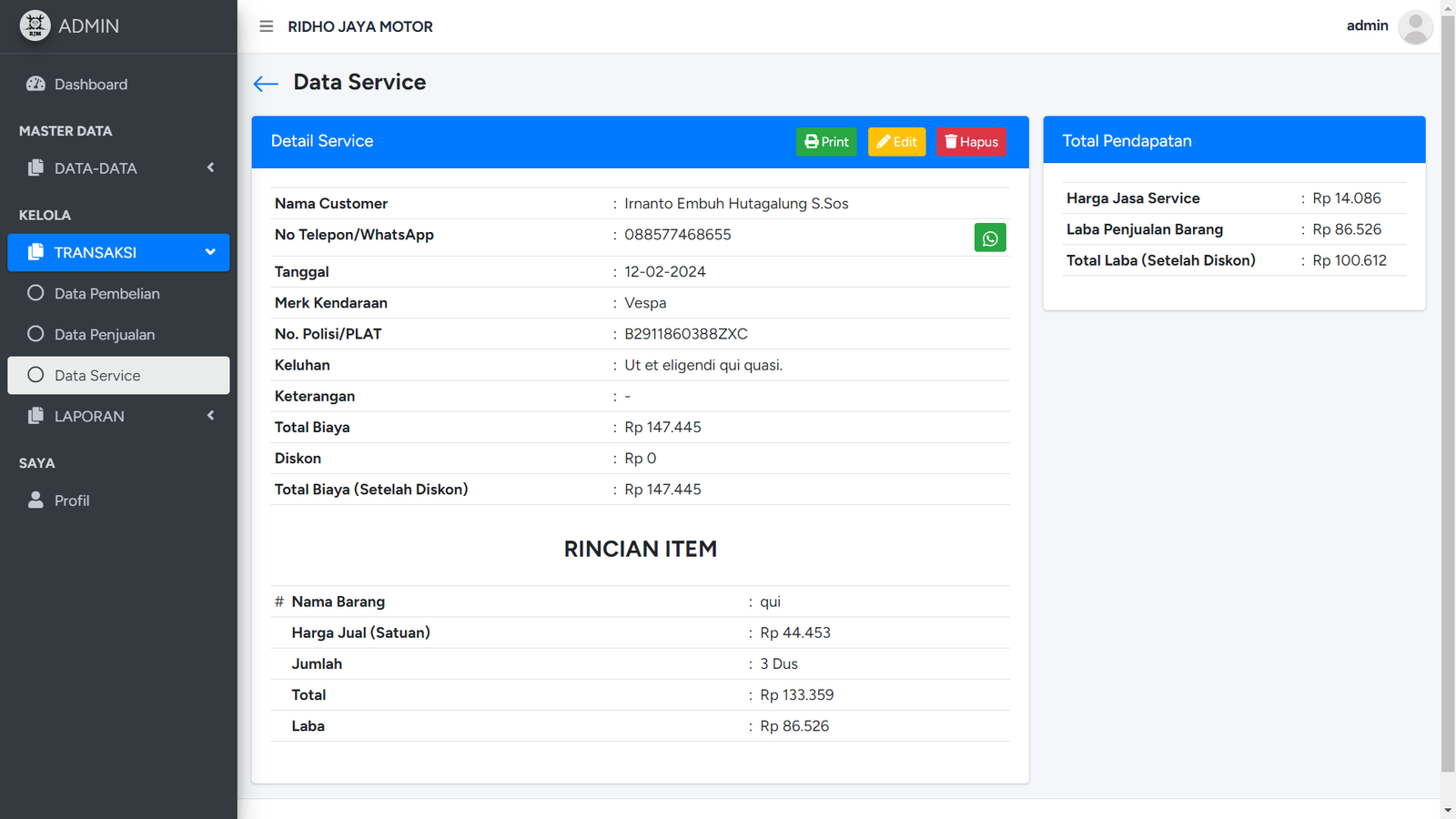This screenshot has height=819, width=1456.
Task: Click the back arrow beside Data Service
Action: click(265, 84)
